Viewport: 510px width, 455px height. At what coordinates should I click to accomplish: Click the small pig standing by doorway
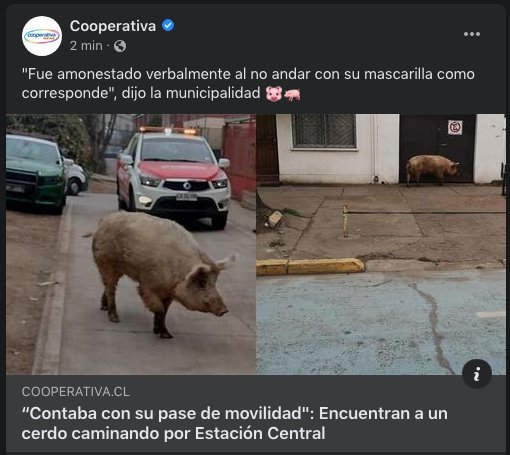tap(432, 169)
